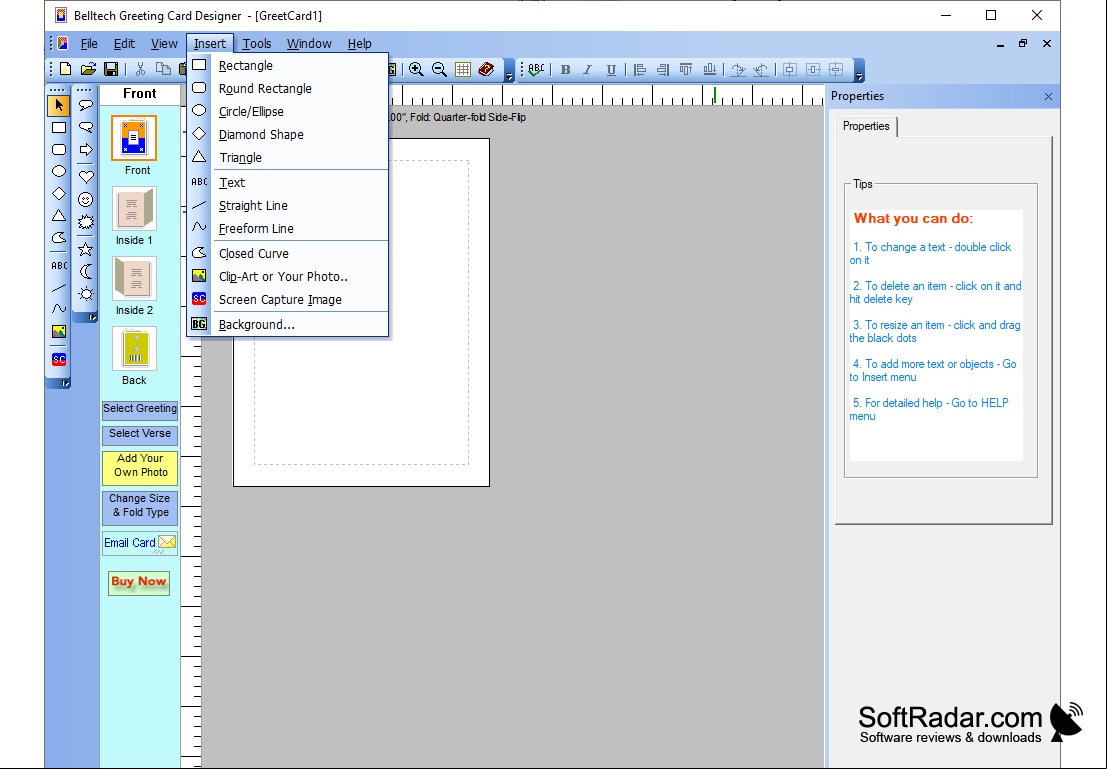Toggle Italic formatting
Screen dimensions: 1107x769
click(x=587, y=69)
